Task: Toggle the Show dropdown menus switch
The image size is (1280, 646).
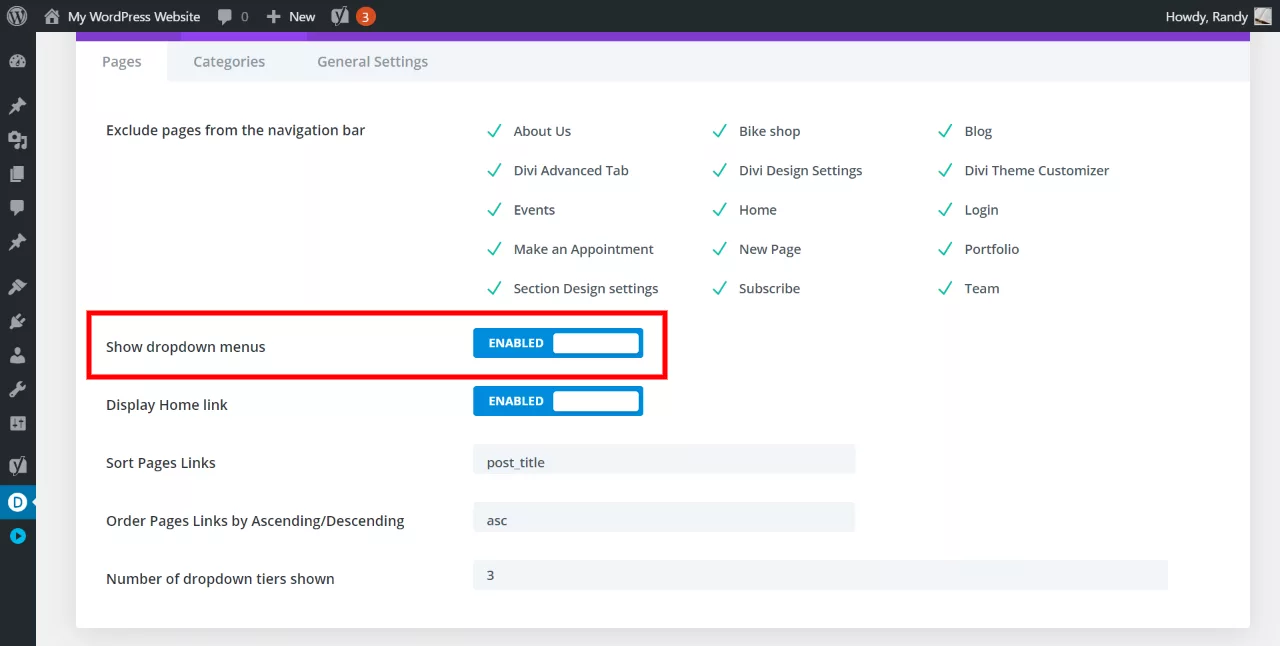Action: click(558, 343)
